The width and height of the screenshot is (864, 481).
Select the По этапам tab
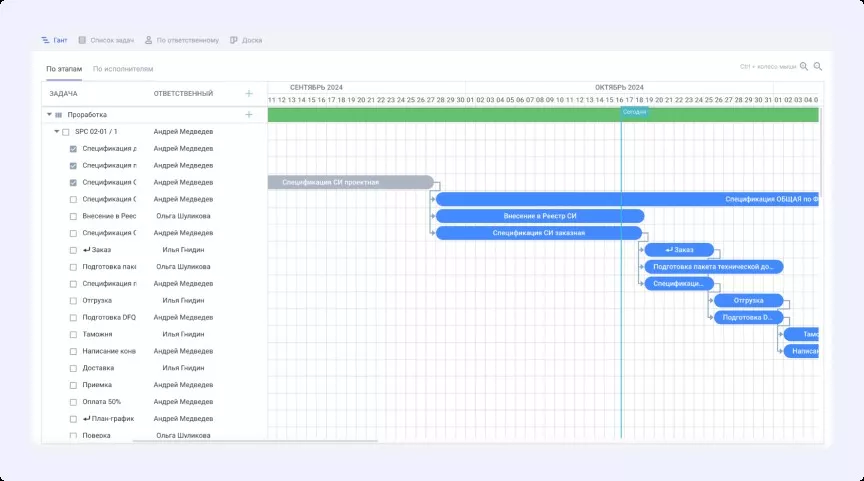click(x=64, y=69)
